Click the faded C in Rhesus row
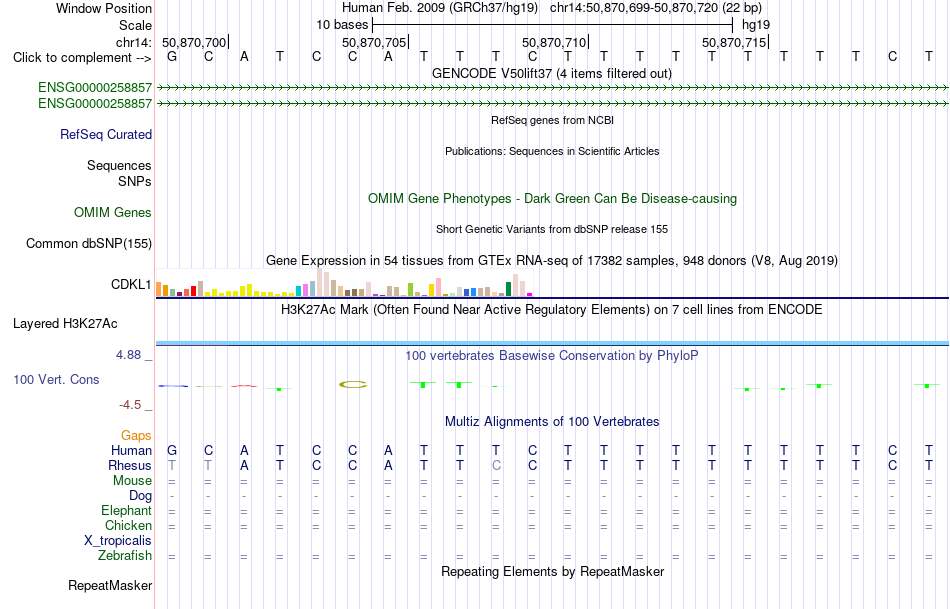 [x=496, y=465]
